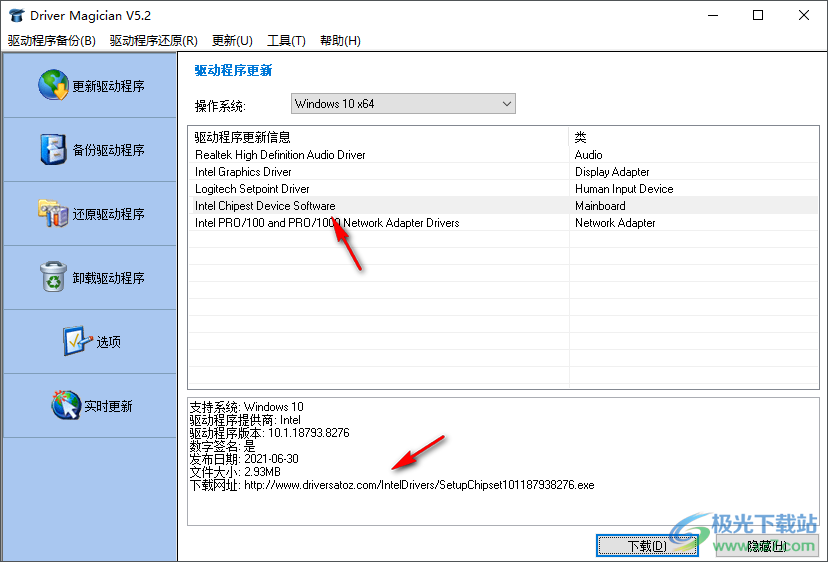Click the 驱动程序更新 heading
Screen dimensions: 828x562
(233, 70)
